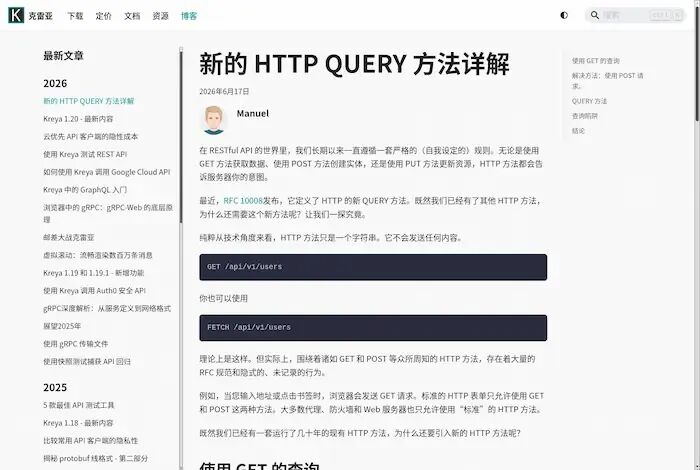Image resolution: width=700 pixels, height=470 pixels.
Task: Click the 2025 year heading in sidebar
Action: click(55, 387)
